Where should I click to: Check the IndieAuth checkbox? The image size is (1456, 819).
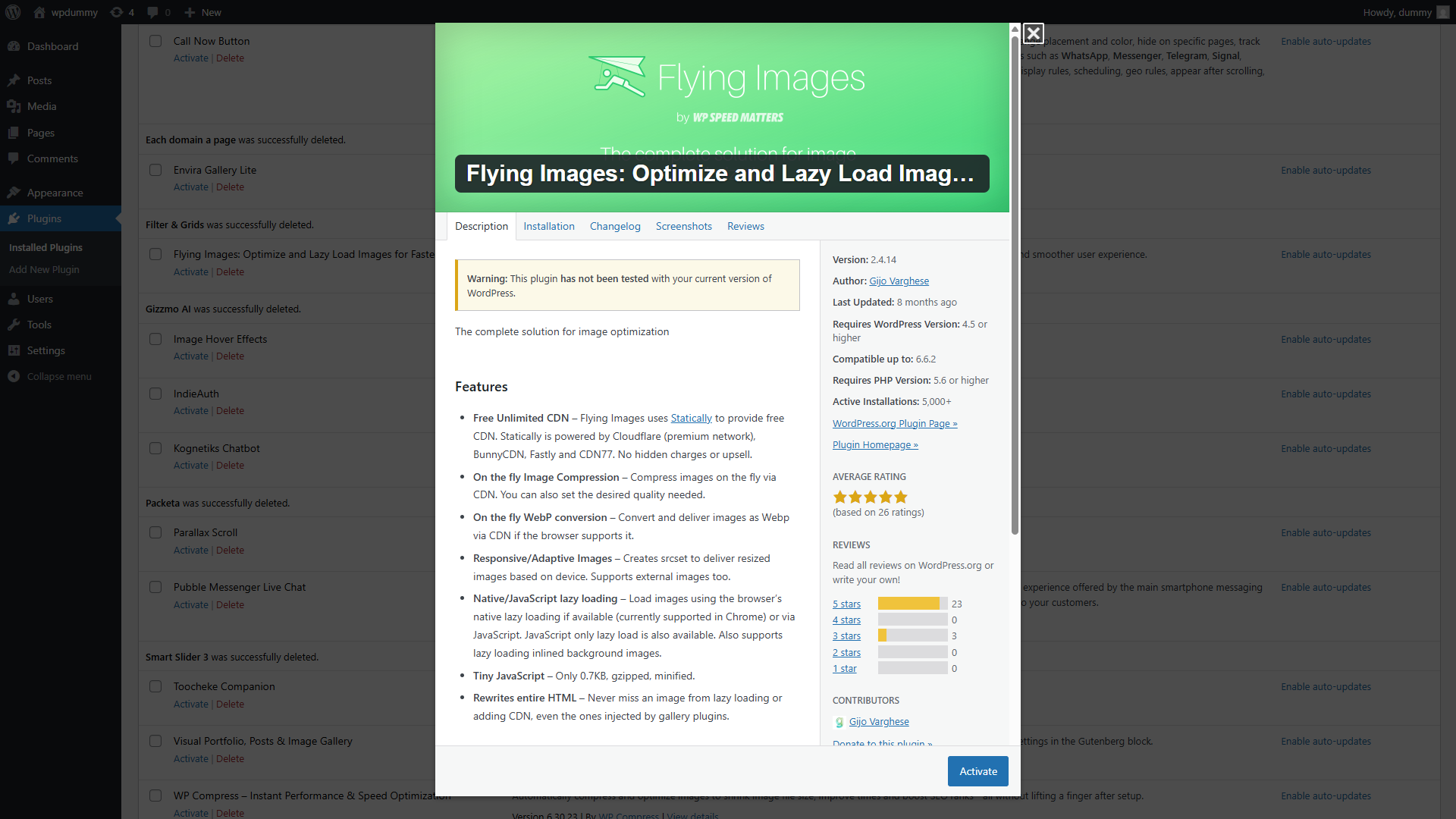click(155, 394)
